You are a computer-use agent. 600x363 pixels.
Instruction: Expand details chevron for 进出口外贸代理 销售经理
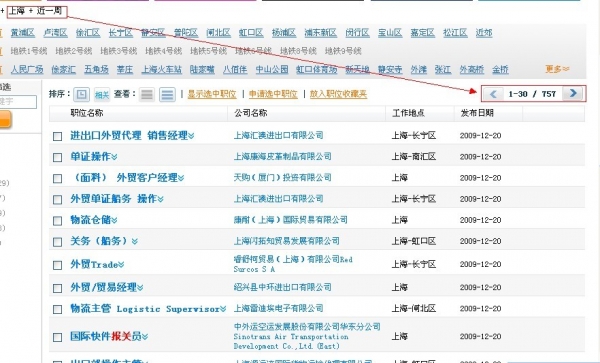coord(191,136)
